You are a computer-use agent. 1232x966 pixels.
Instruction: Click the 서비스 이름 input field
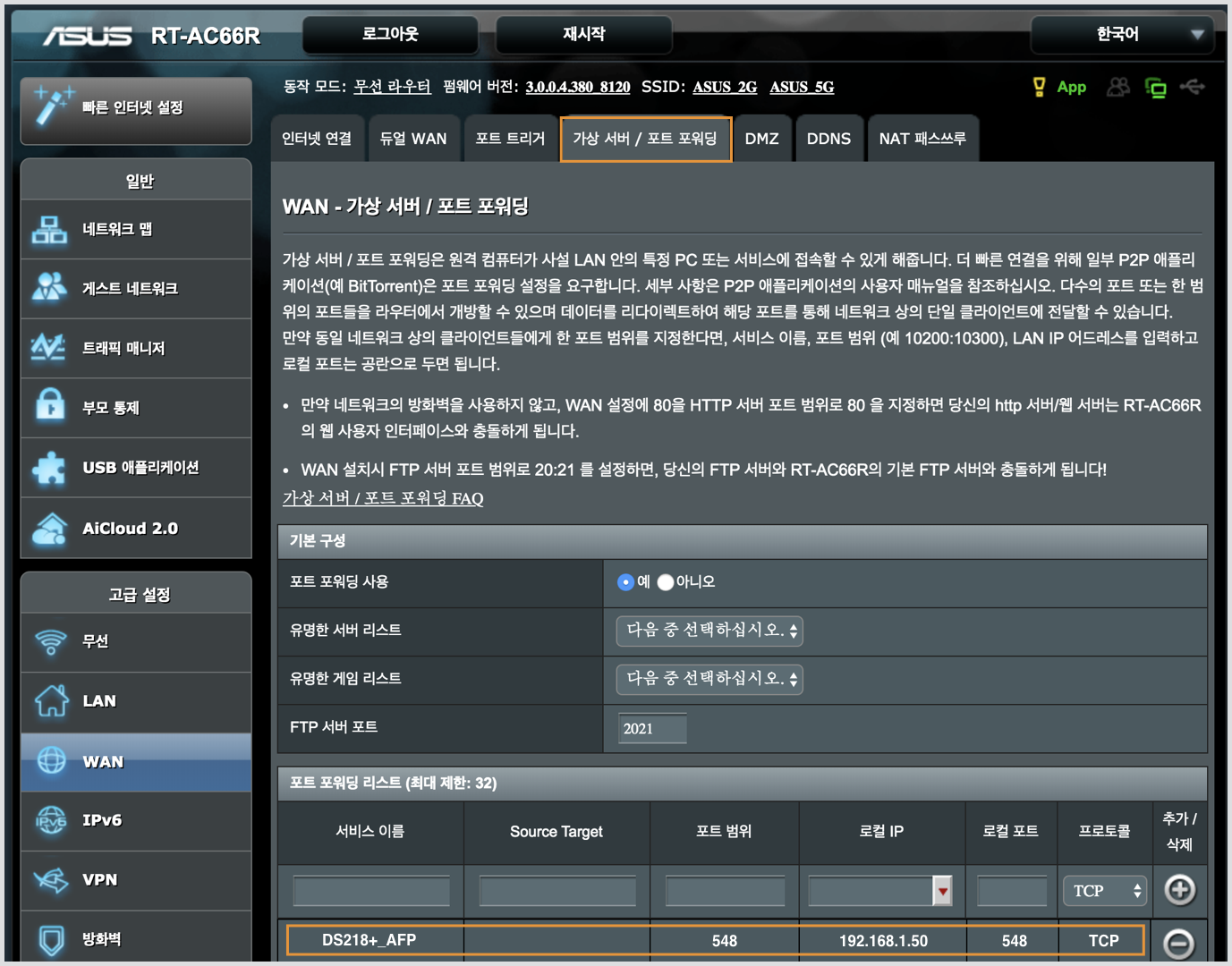coord(371,891)
